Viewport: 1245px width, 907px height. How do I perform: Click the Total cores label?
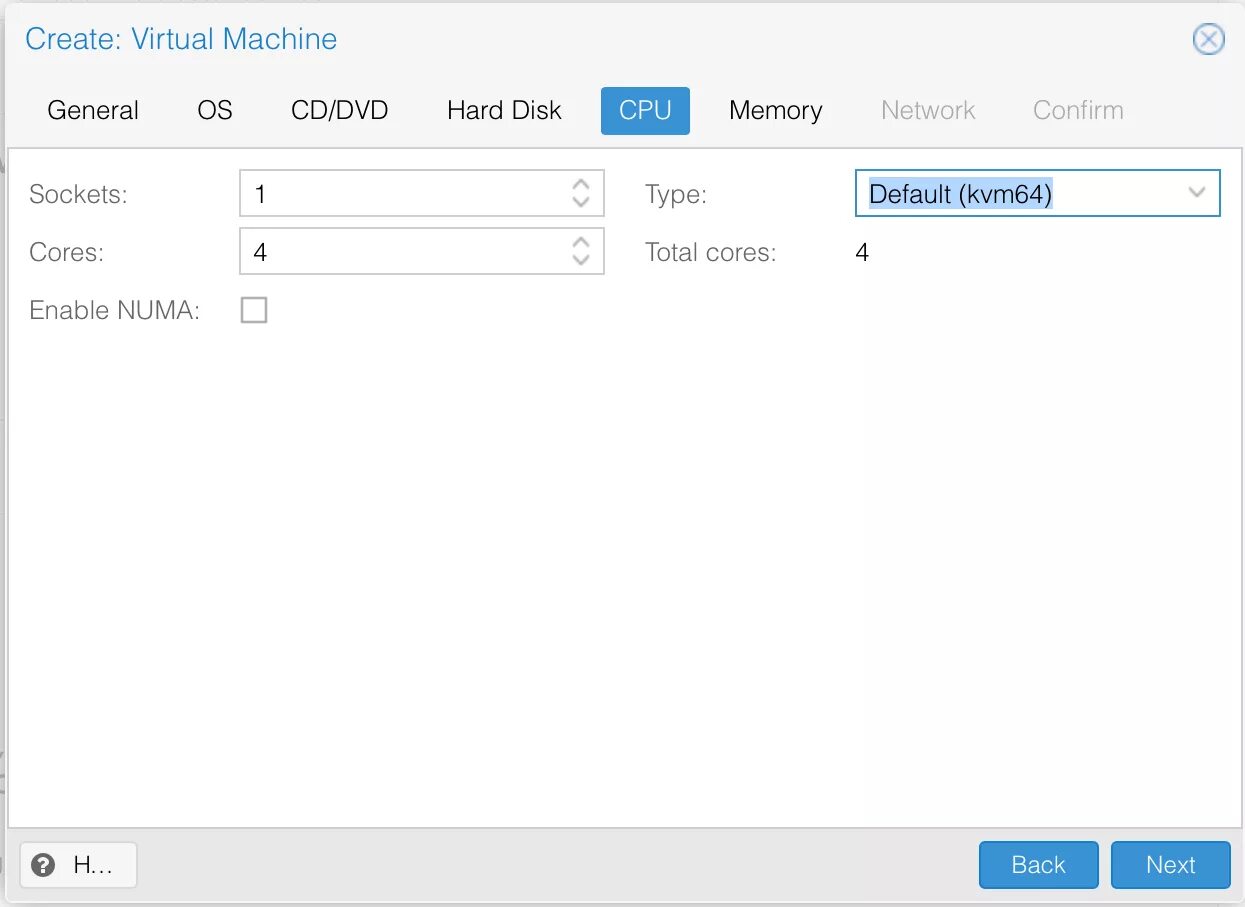[x=711, y=252]
